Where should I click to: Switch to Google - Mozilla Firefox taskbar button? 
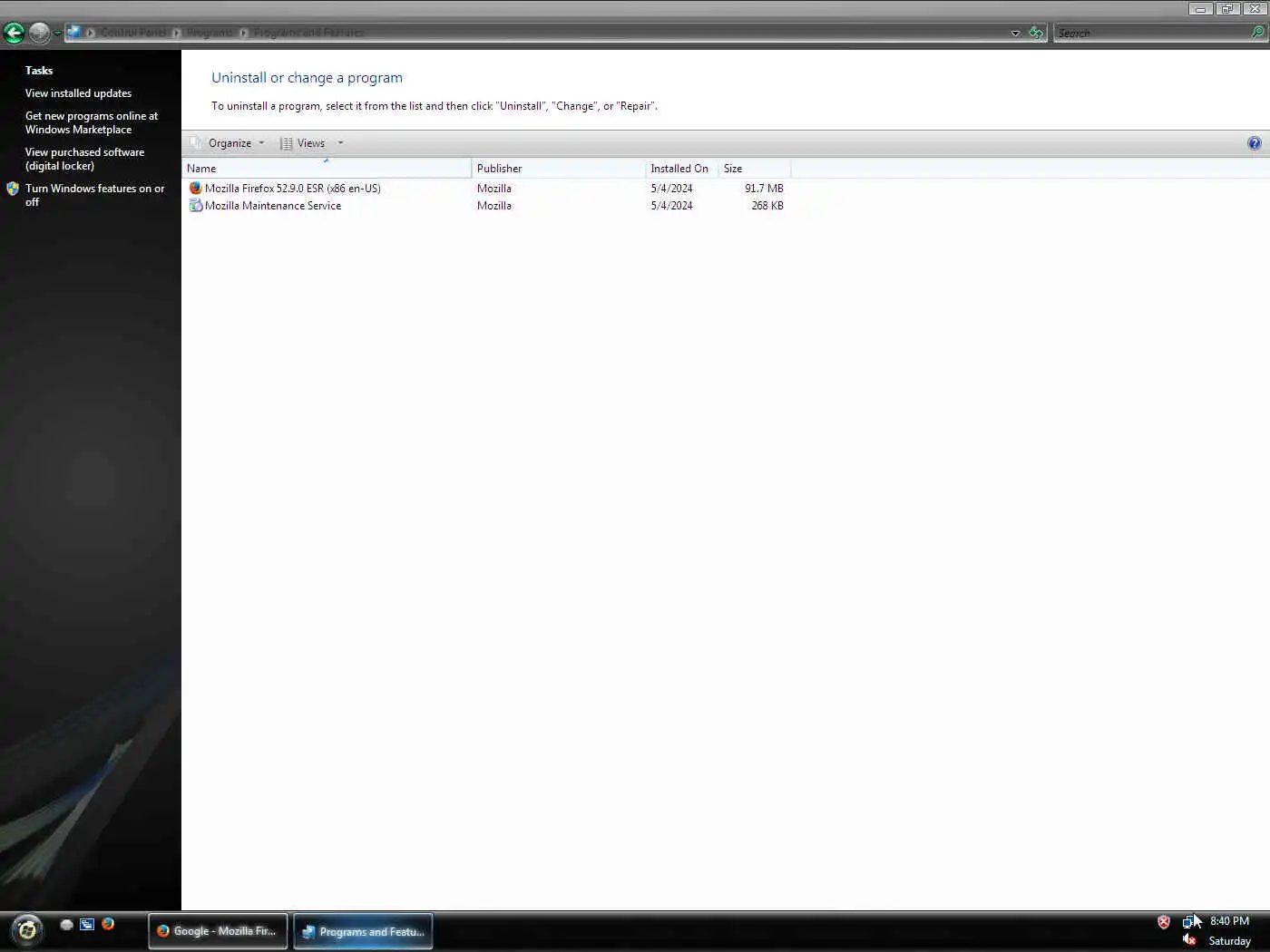[x=218, y=931]
